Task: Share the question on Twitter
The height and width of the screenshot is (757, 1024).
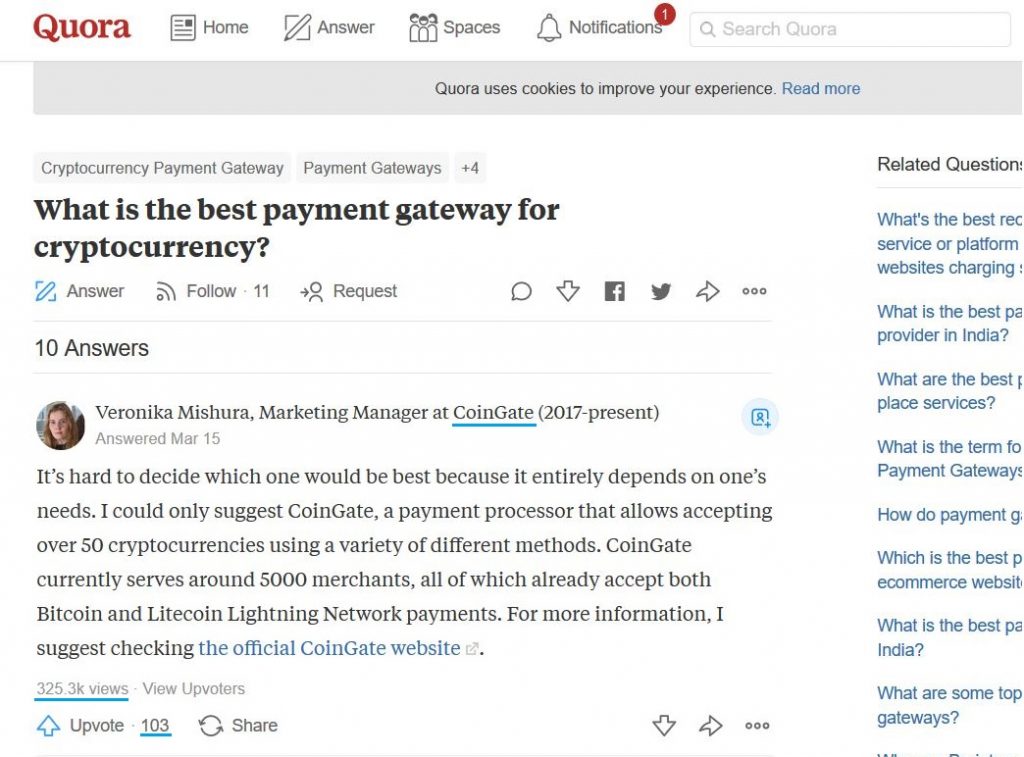Action: click(x=661, y=291)
